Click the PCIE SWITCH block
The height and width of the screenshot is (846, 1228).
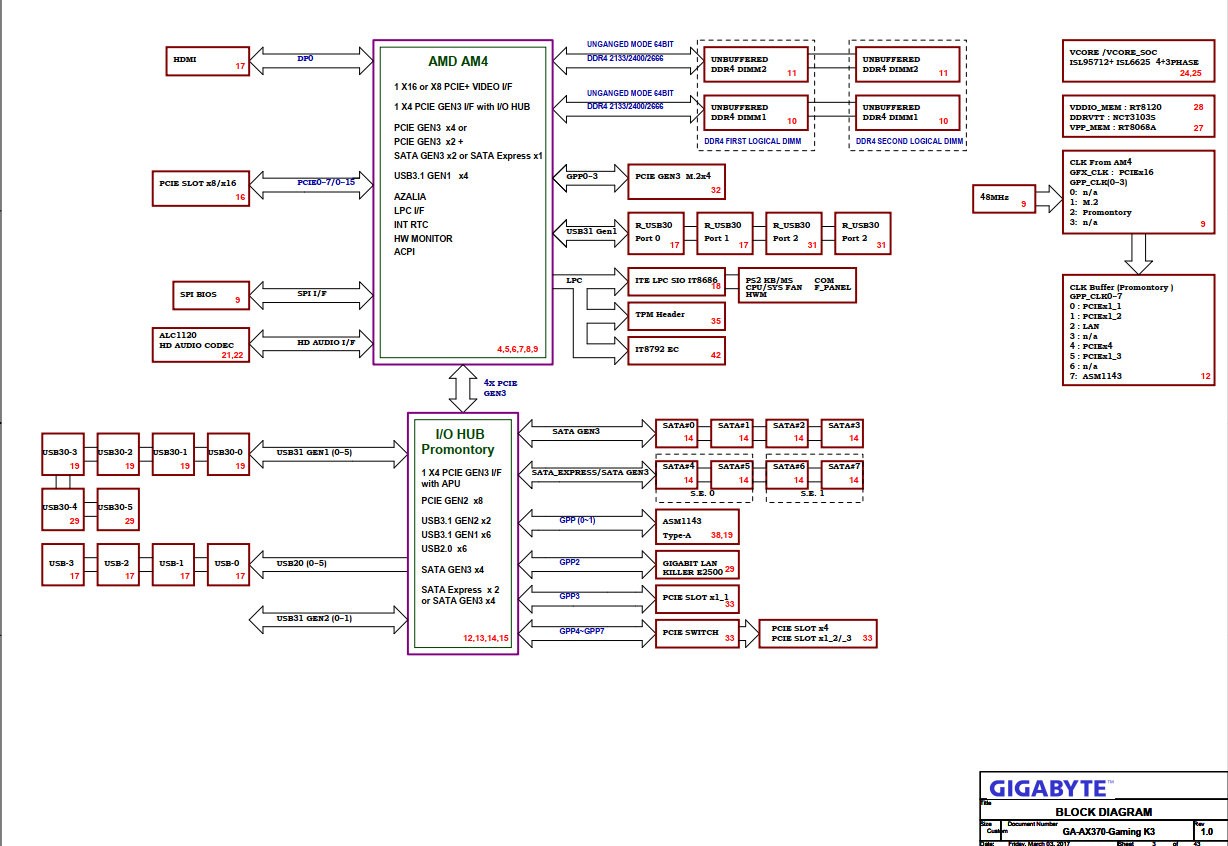coord(698,633)
